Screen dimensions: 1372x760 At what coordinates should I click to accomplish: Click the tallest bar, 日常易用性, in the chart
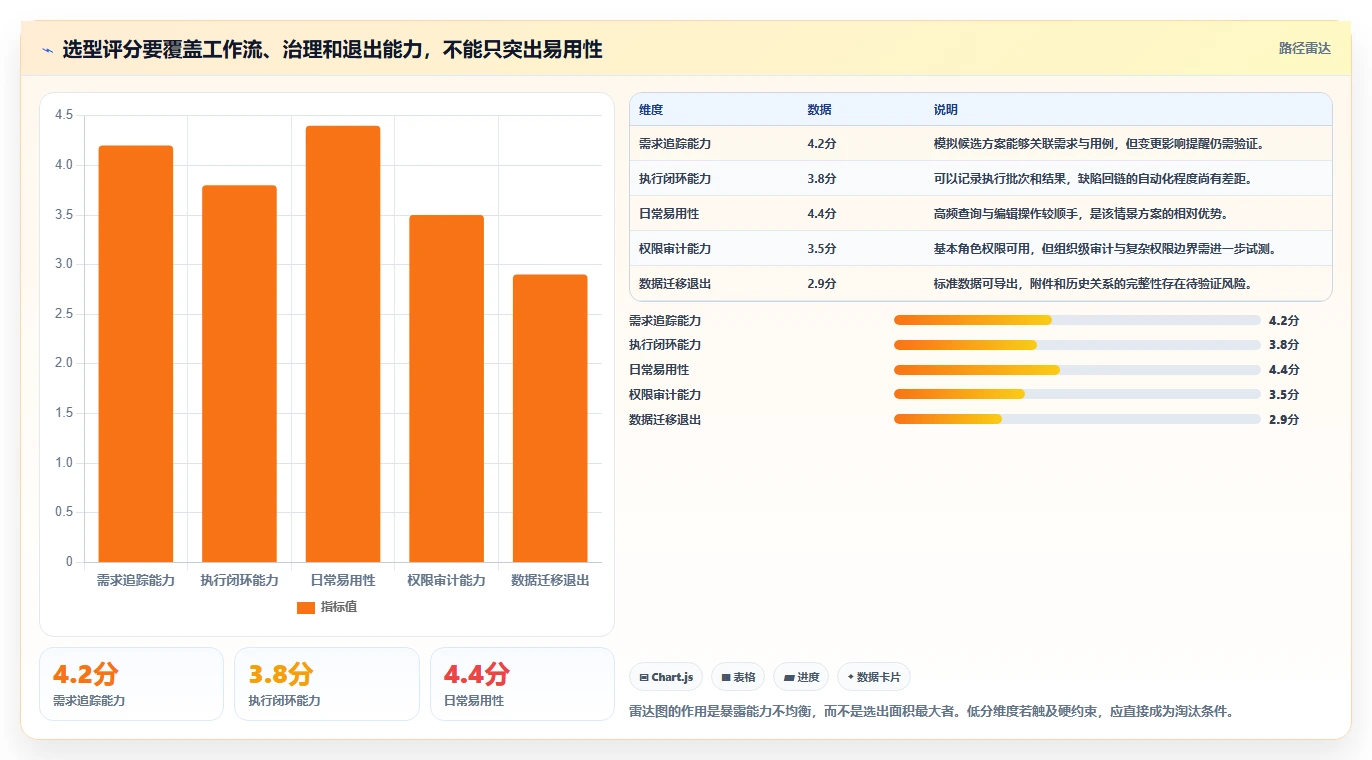click(x=343, y=344)
